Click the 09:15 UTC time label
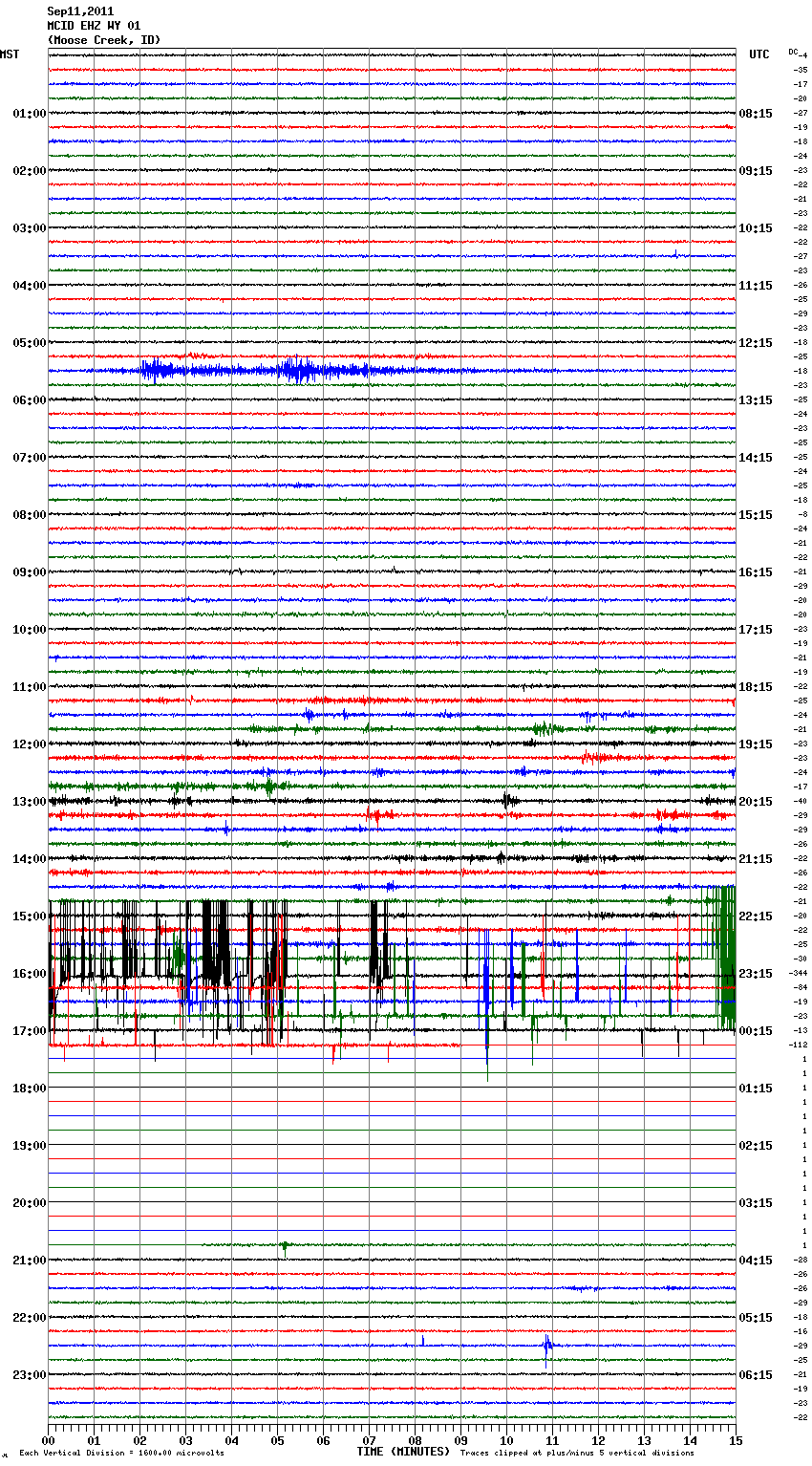Screen dimensions: 812x1466 point(756,171)
